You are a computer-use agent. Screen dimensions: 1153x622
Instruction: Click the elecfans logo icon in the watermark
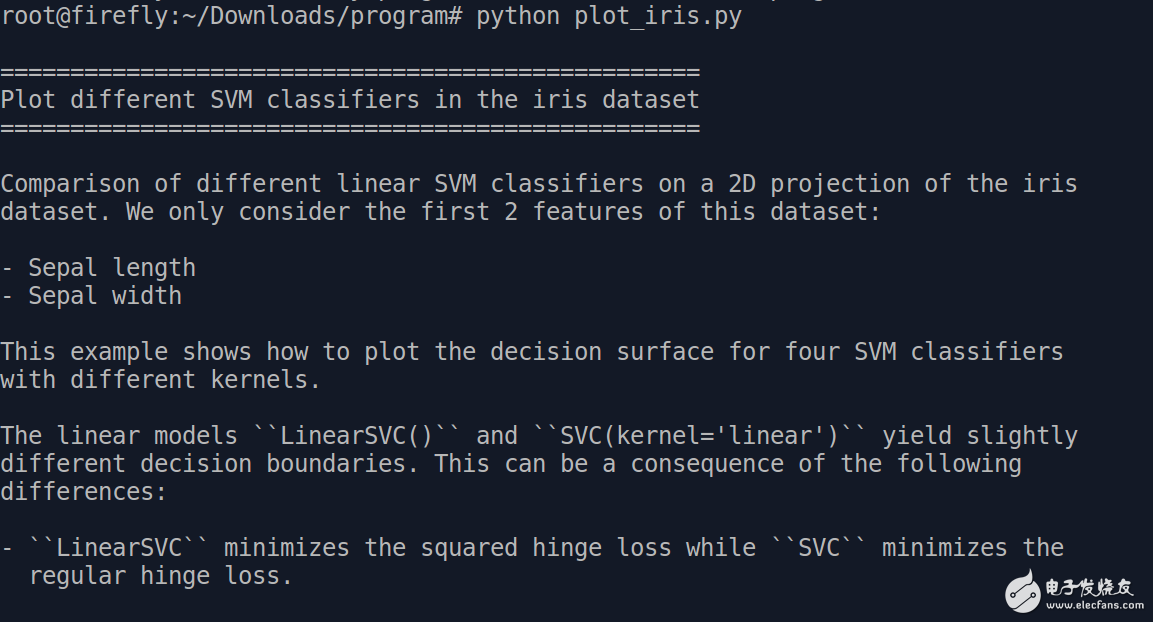1022,589
